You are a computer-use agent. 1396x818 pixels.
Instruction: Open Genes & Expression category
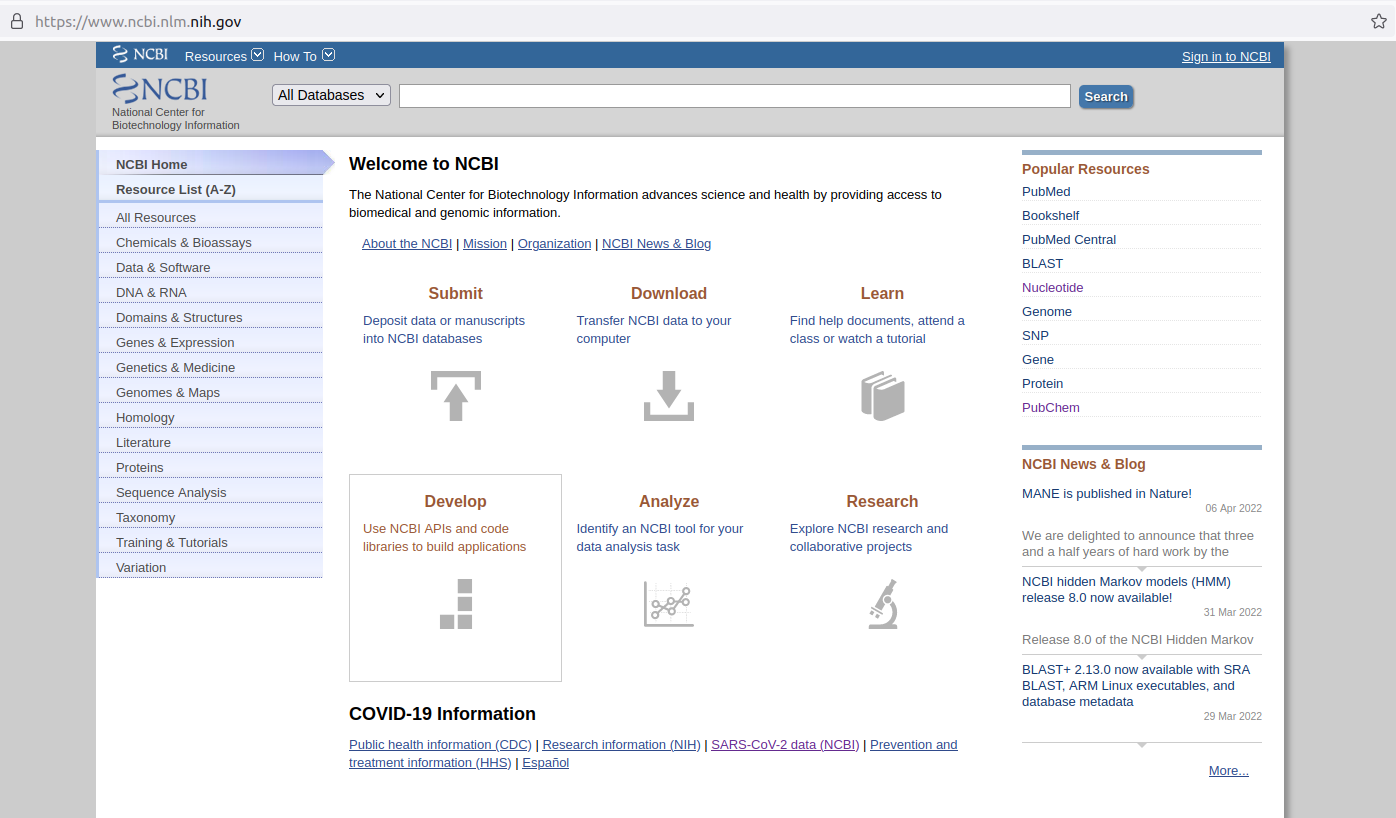(210, 342)
